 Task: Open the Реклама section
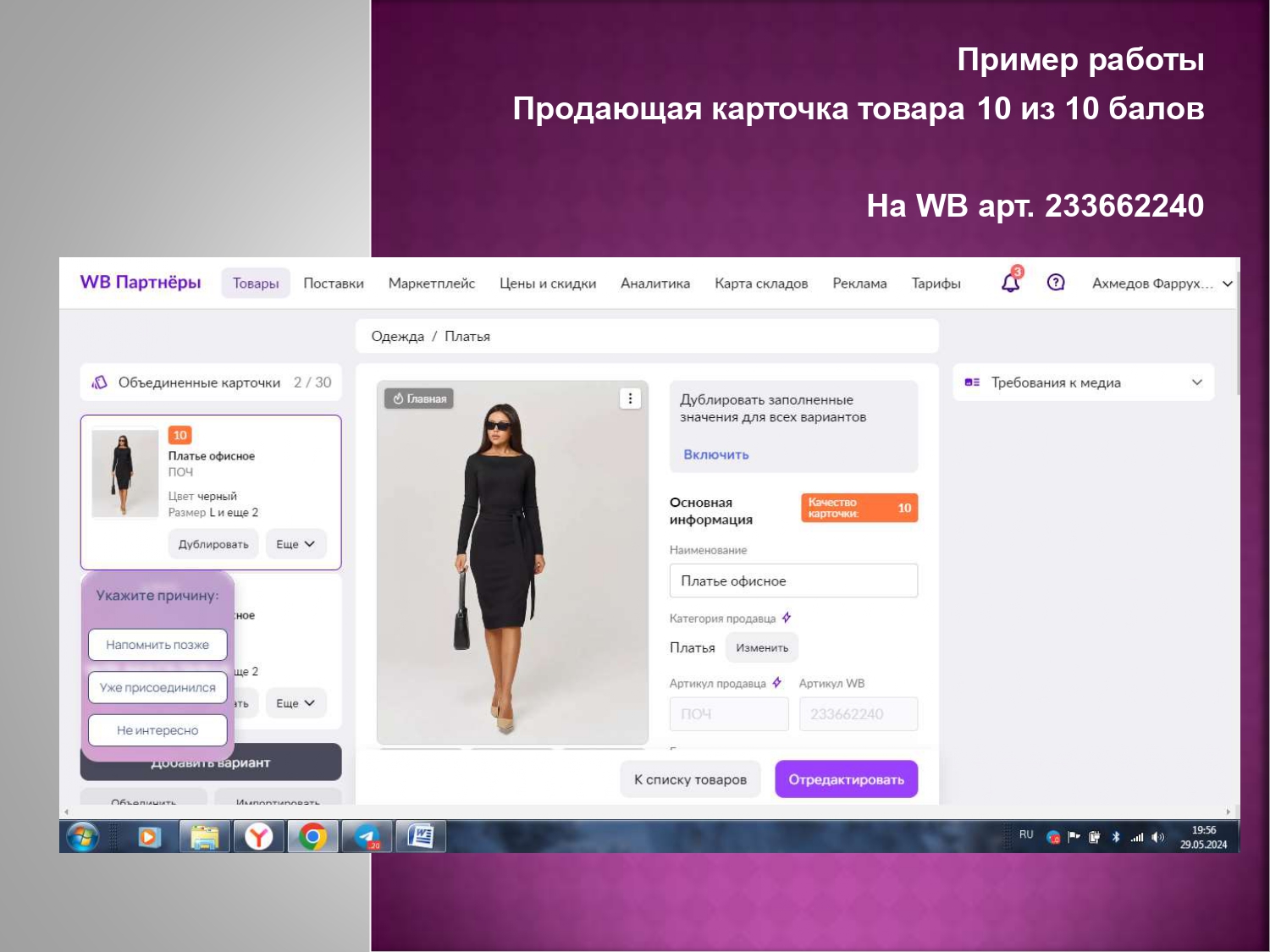click(x=859, y=283)
